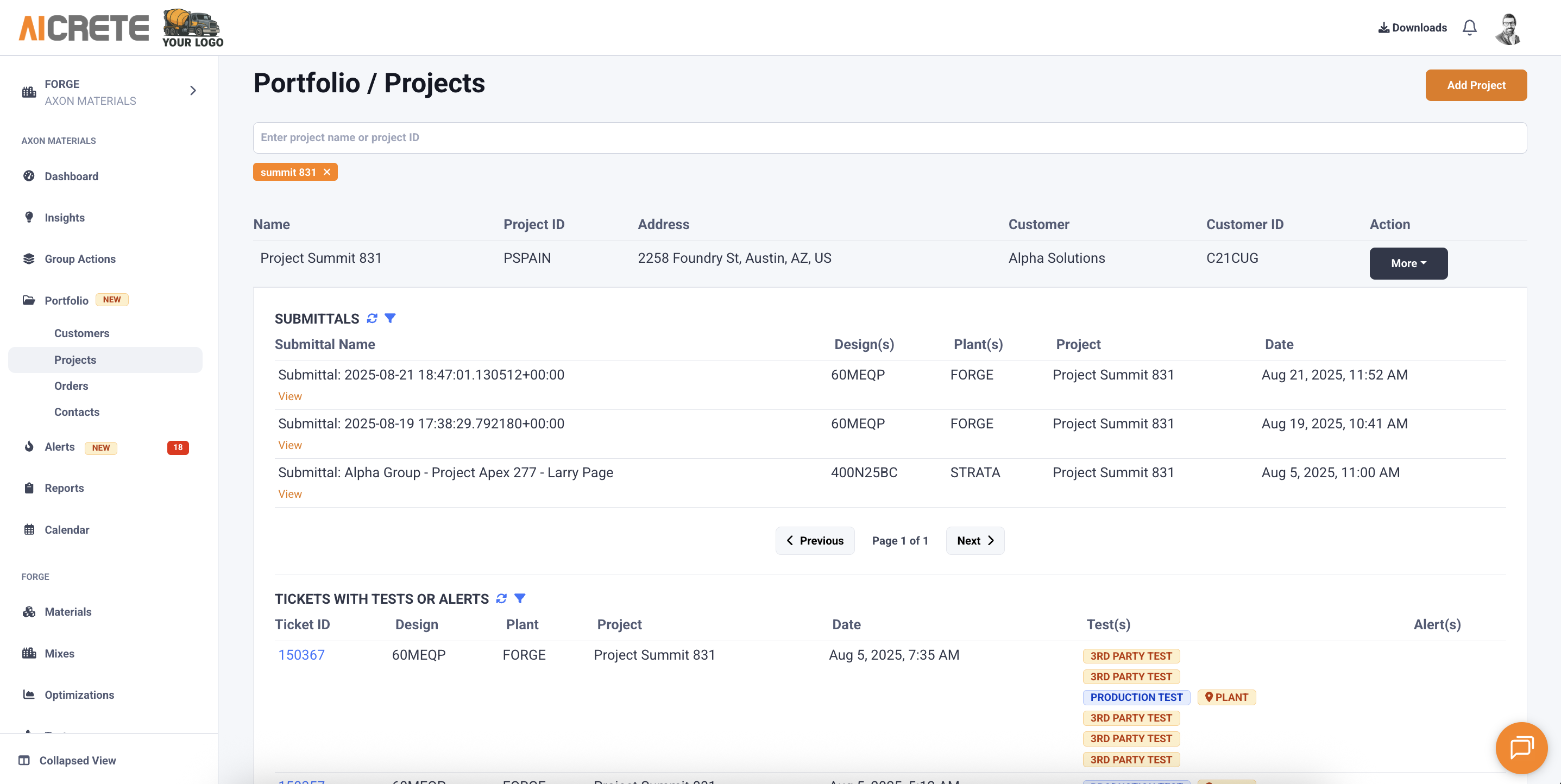Click the plant building icon beside FORGE
1561x784 pixels.
point(29,92)
